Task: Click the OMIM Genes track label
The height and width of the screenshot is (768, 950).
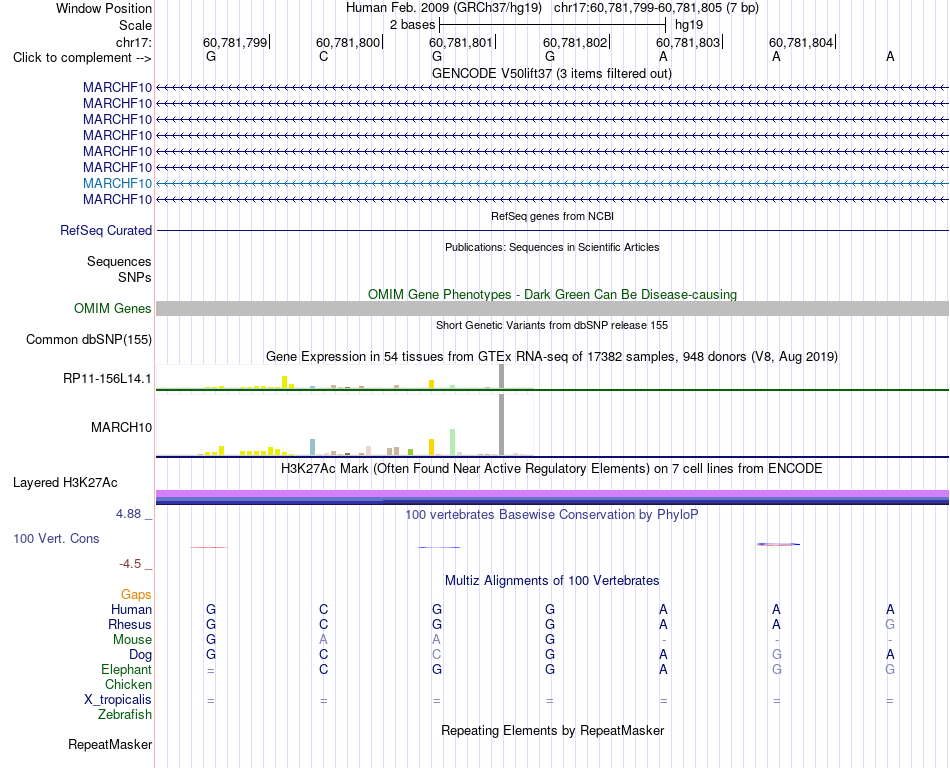Action: pos(113,308)
